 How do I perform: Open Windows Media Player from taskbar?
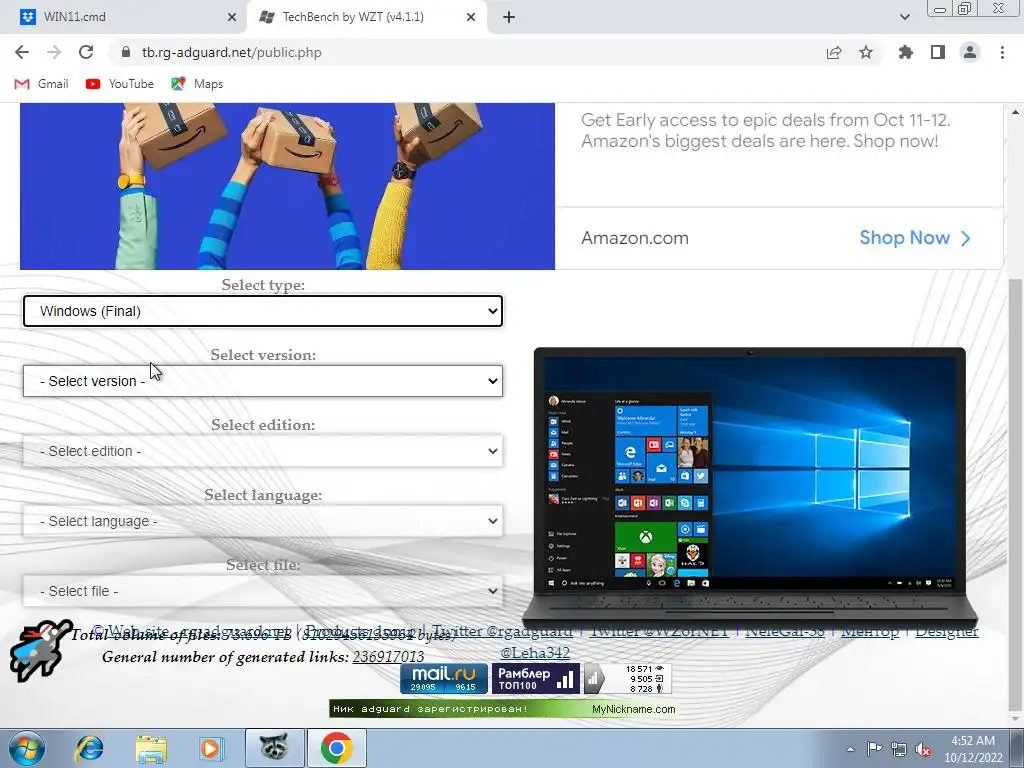(211, 748)
